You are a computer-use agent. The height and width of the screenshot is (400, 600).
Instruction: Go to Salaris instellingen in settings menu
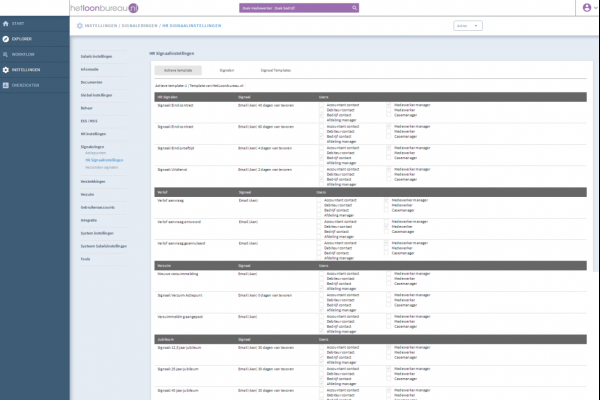(97, 56)
